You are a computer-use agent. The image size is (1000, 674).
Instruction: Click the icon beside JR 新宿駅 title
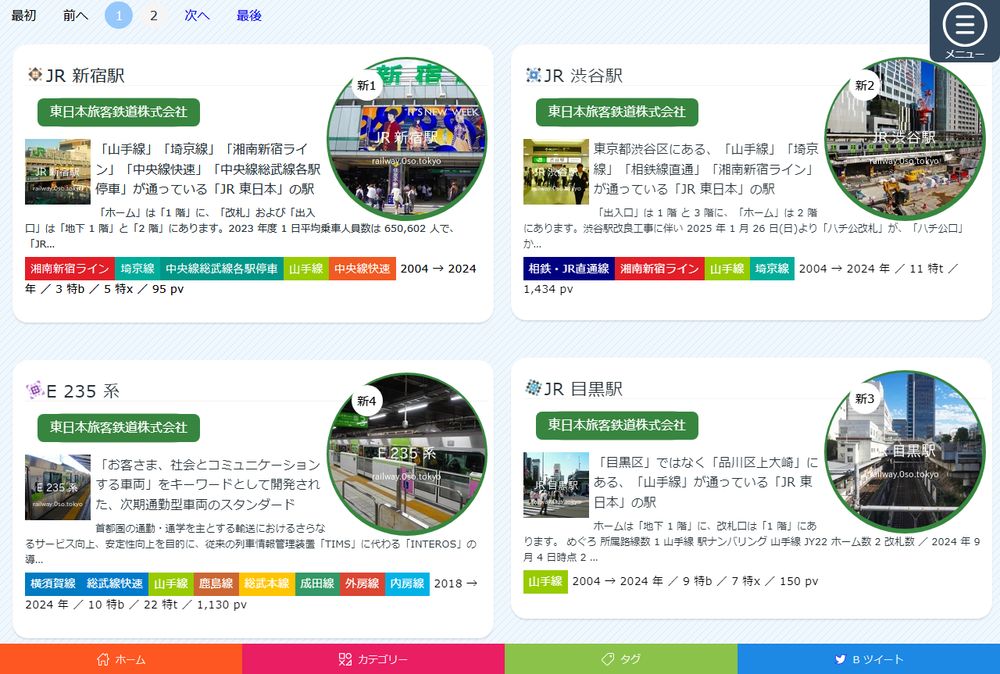tap(34, 75)
